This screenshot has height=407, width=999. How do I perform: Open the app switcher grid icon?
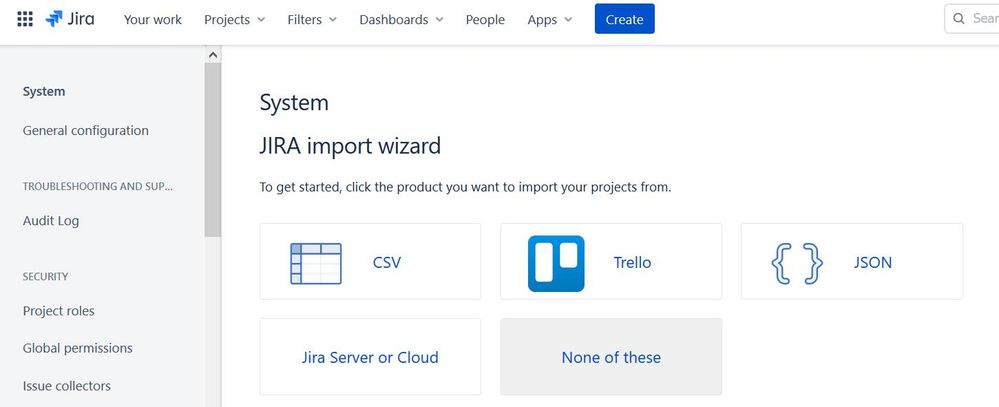[25, 19]
